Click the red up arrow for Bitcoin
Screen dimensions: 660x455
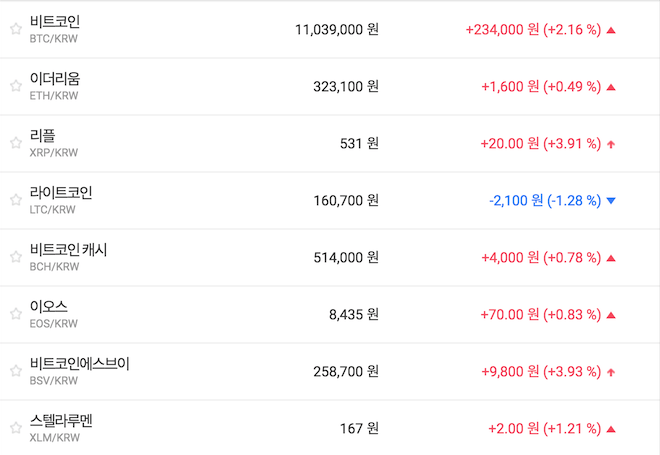(611, 30)
